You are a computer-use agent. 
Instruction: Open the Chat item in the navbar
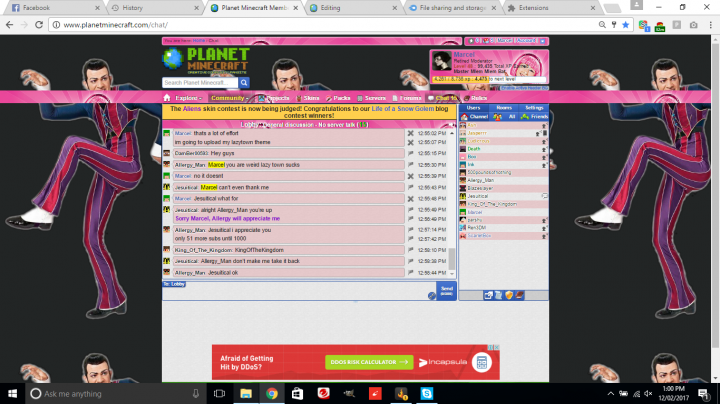coord(443,98)
